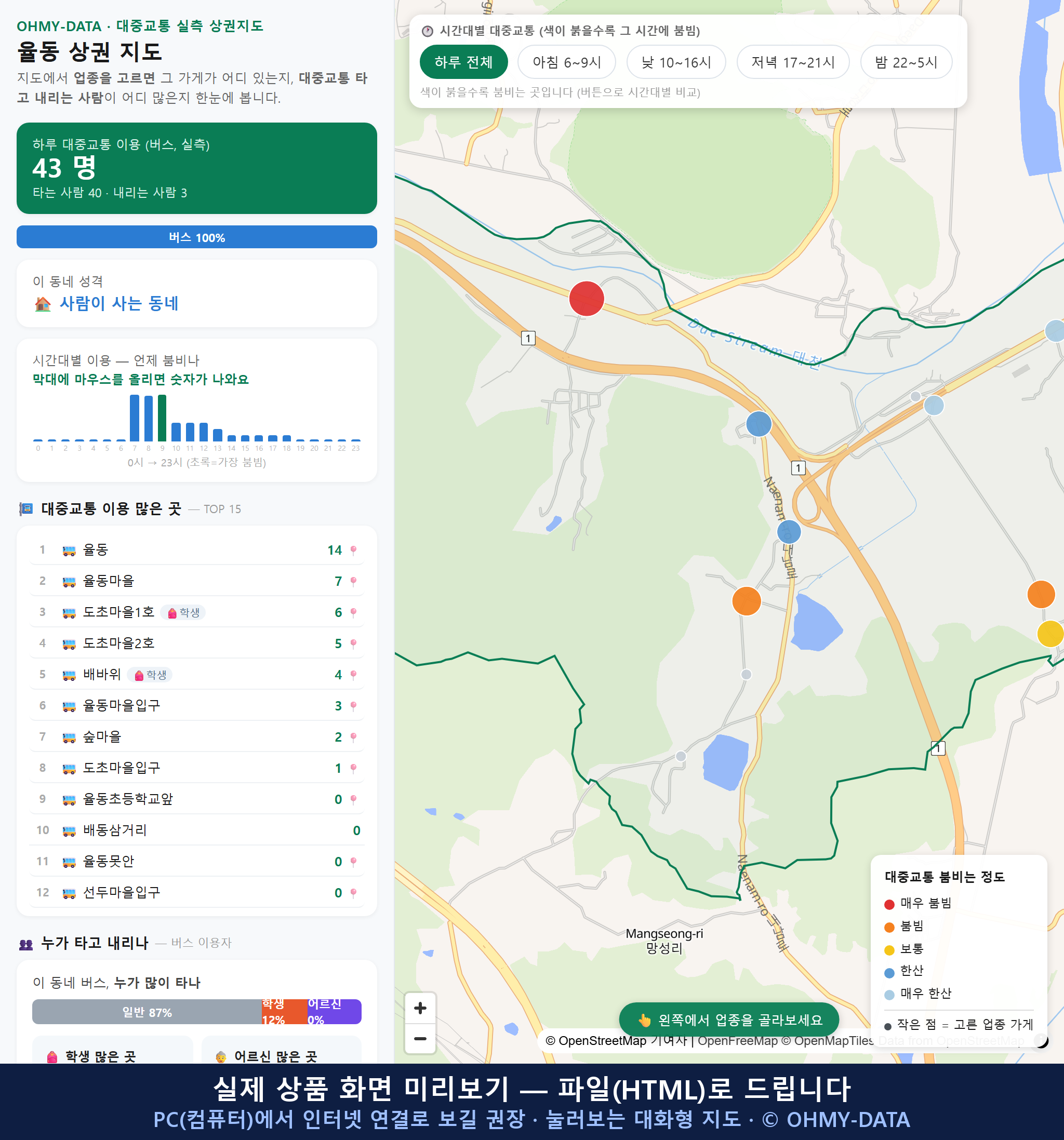Screen dimensions: 1064x1140
Task: Click the pin icon in the 율동마을 row
Action: (353, 581)
